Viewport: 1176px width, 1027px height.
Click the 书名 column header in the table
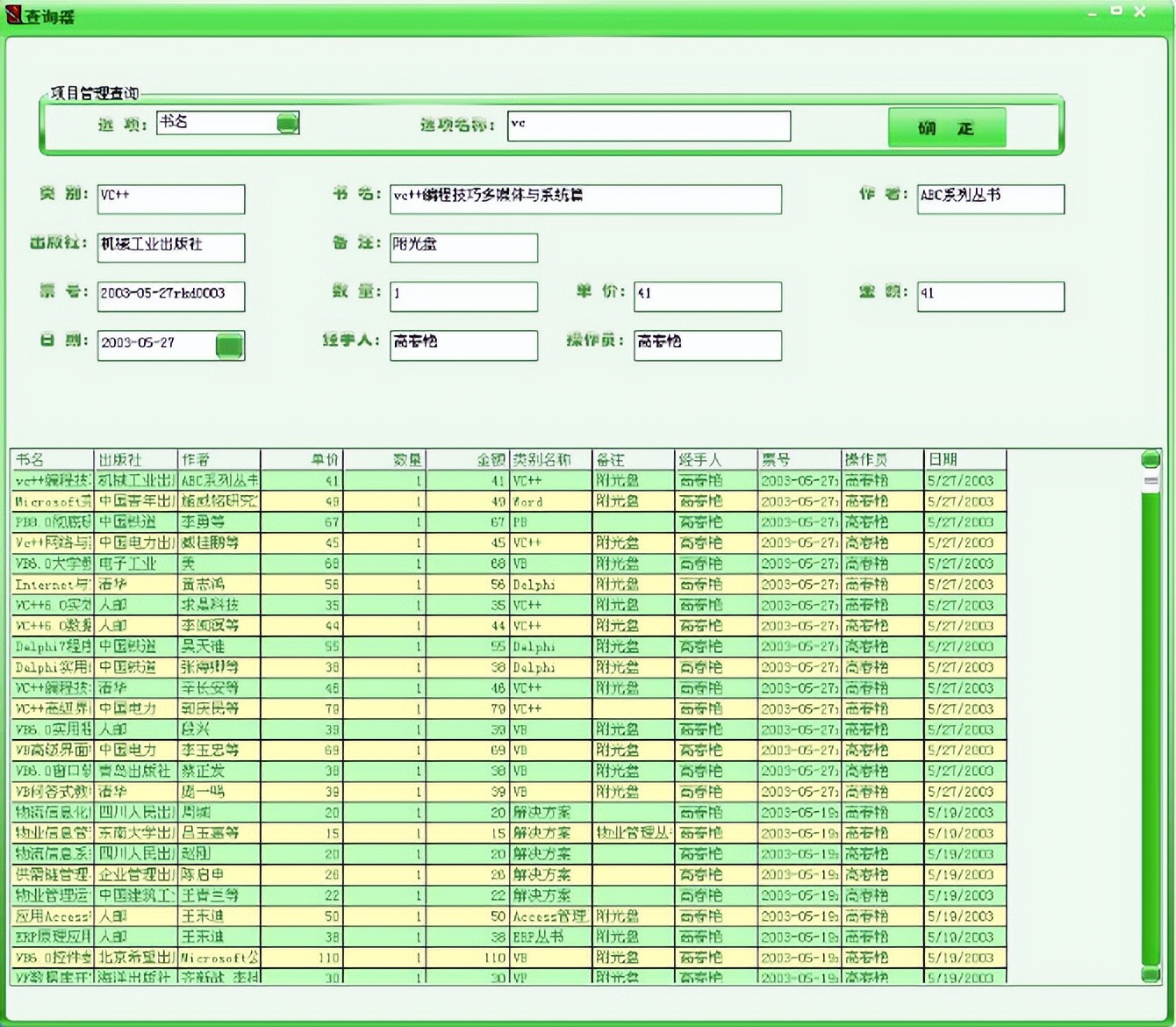(x=50, y=459)
